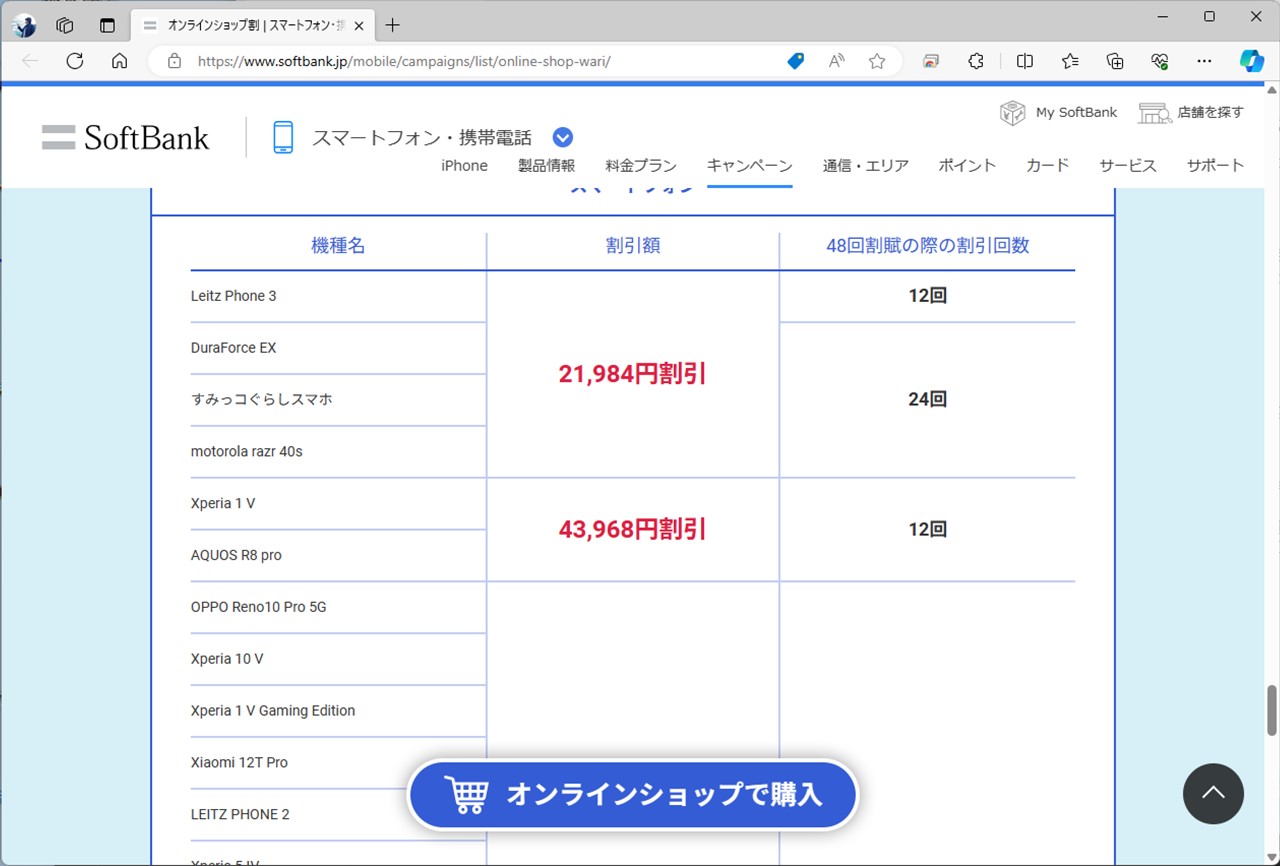Click the smartphone category icon
Viewport: 1280px width, 866px height.
(x=284, y=137)
